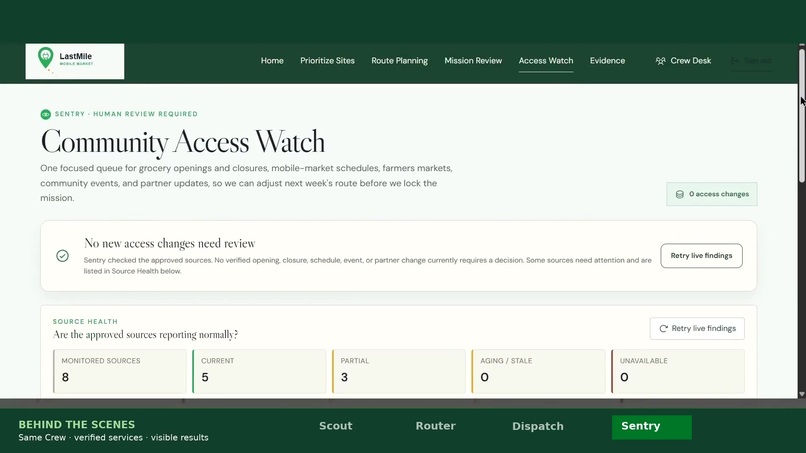
Task: Click the scrollbar down arrow
Action: pos(802,394)
